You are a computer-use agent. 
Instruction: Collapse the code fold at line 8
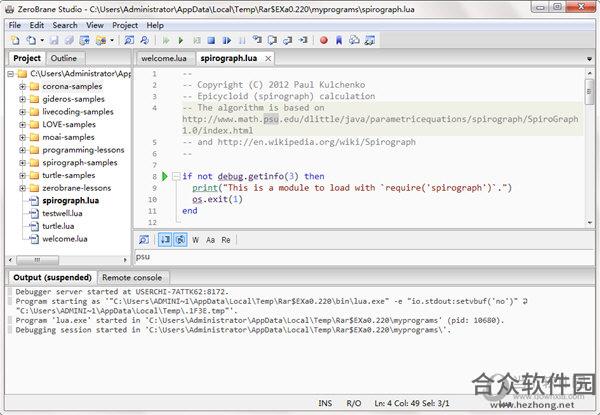click(176, 176)
